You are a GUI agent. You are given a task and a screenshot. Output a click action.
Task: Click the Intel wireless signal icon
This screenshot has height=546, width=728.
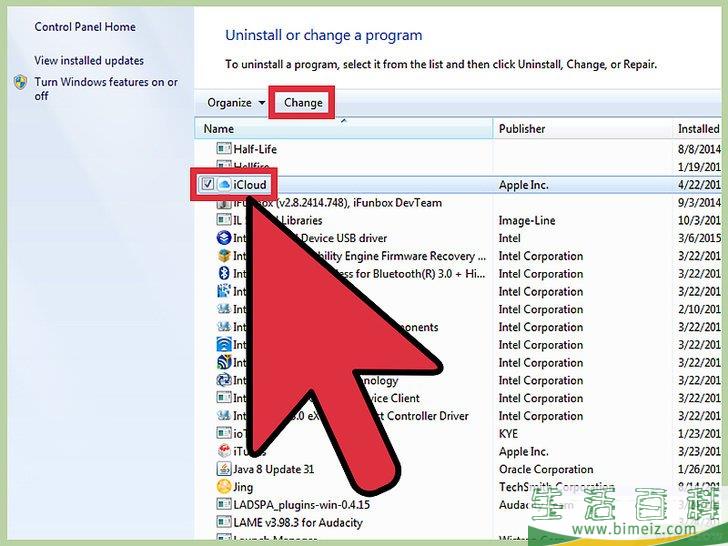coord(224,344)
